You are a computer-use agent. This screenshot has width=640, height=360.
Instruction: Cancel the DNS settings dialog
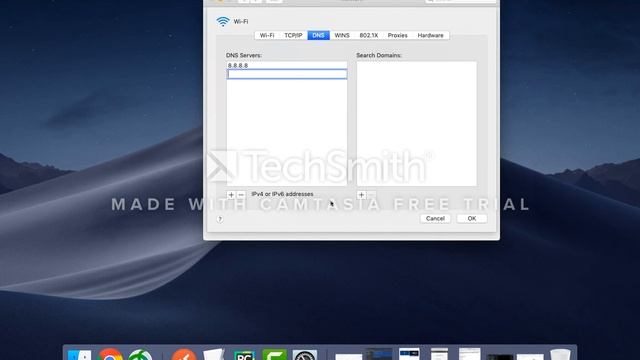click(x=435, y=219)
